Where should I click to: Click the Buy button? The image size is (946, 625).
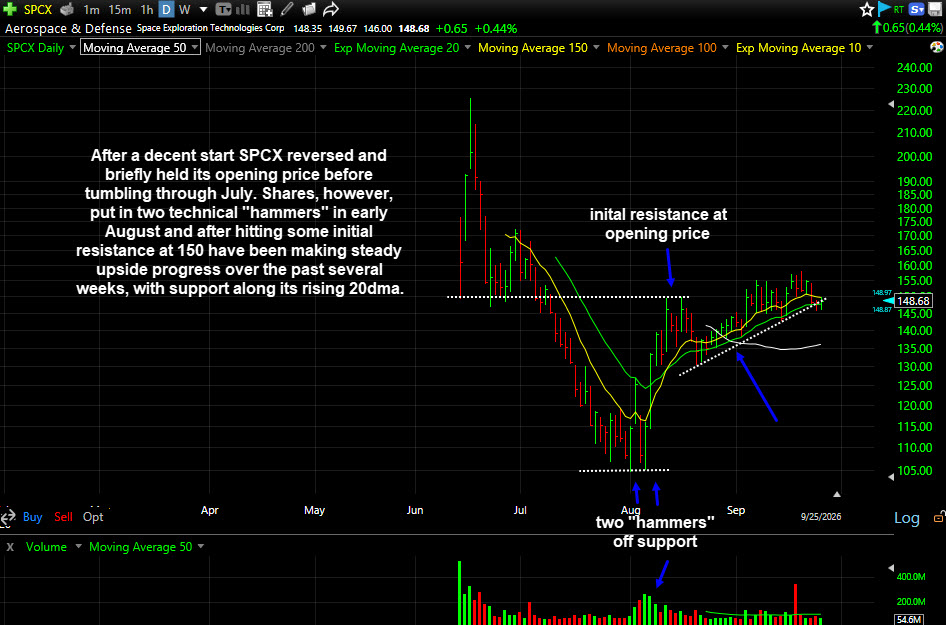click(x=33, y=517)
